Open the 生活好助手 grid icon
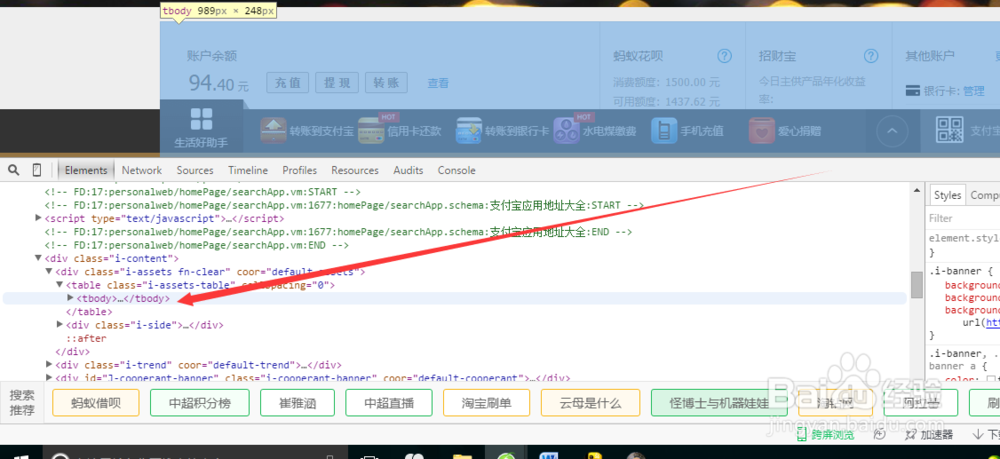 pos(202,119)
